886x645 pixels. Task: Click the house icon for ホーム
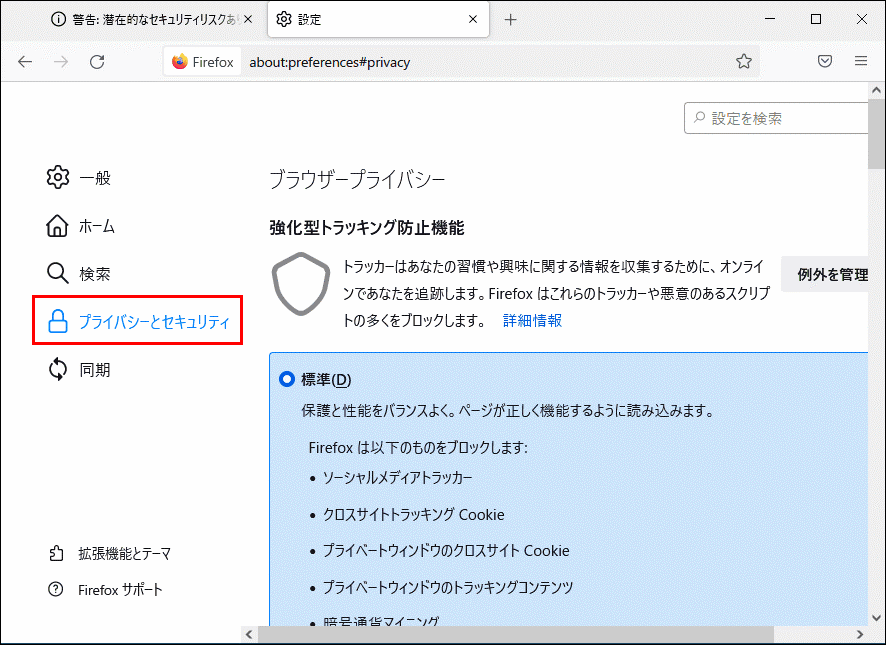[57, 226]
